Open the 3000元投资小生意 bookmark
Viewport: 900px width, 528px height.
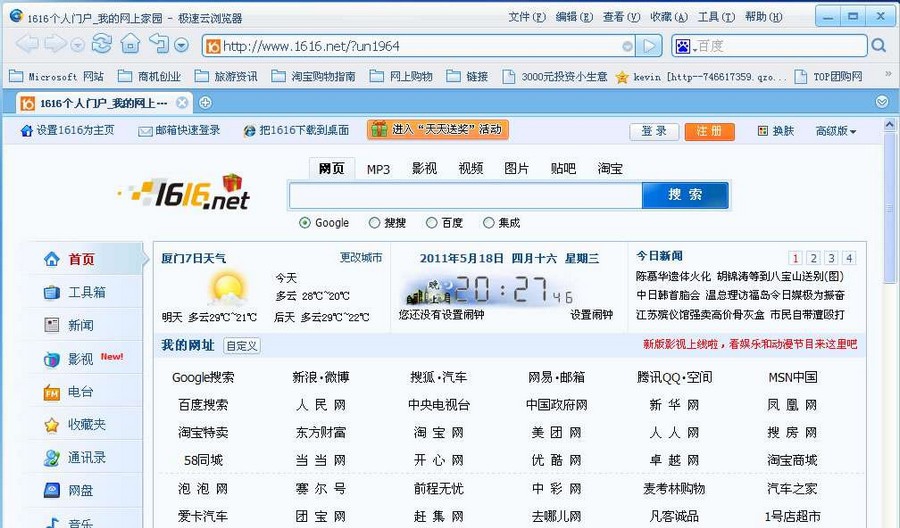[554, 76]
